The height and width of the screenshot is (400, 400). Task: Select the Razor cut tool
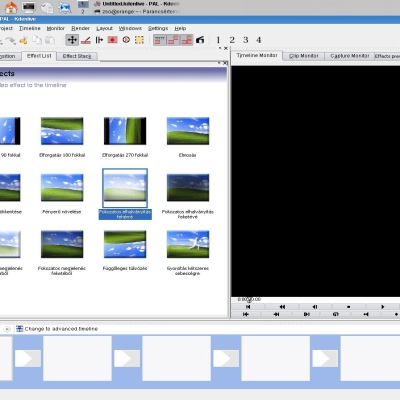[86, 40]
